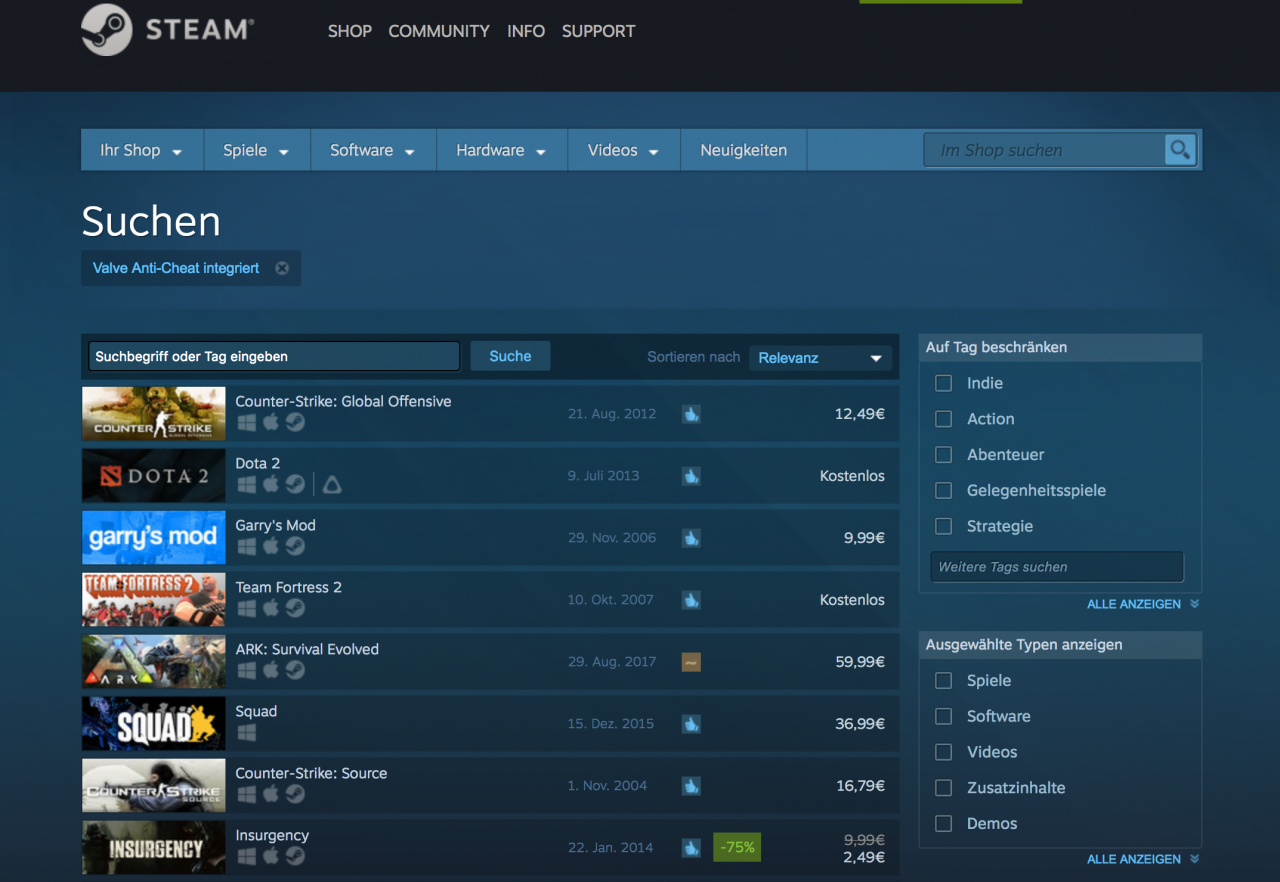Click thumbs-up review icon for Squad
Screen dimensions: 1280x882
pyautogui.click(x=691, y=724)
